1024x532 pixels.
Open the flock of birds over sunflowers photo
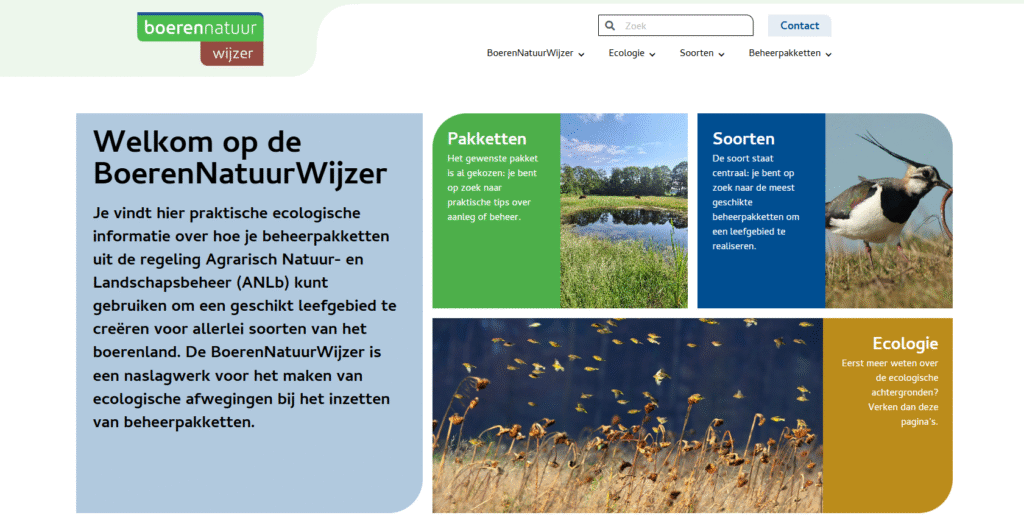pos(627,415)
